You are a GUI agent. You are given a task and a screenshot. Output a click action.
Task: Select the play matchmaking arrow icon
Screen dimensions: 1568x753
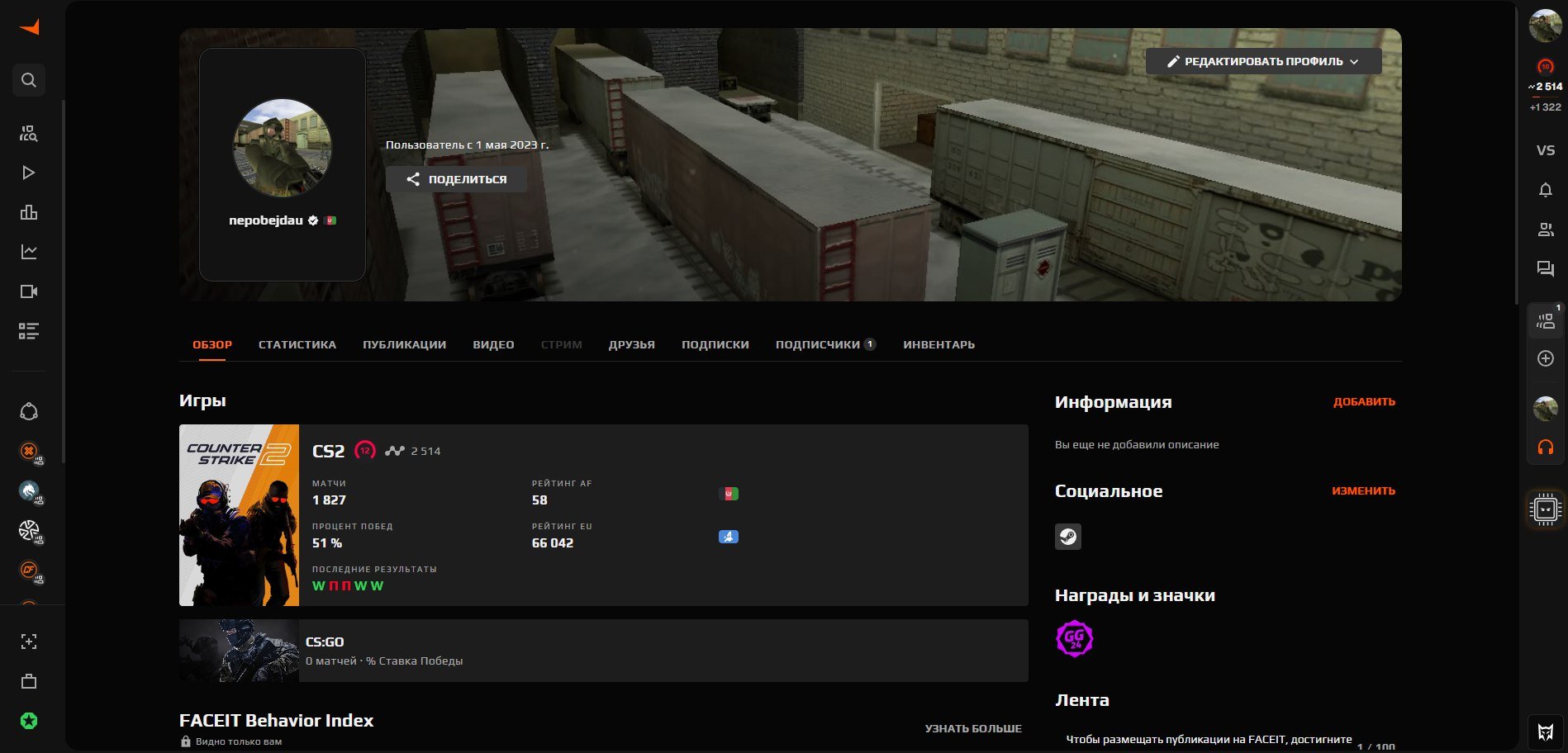point(29,173)
